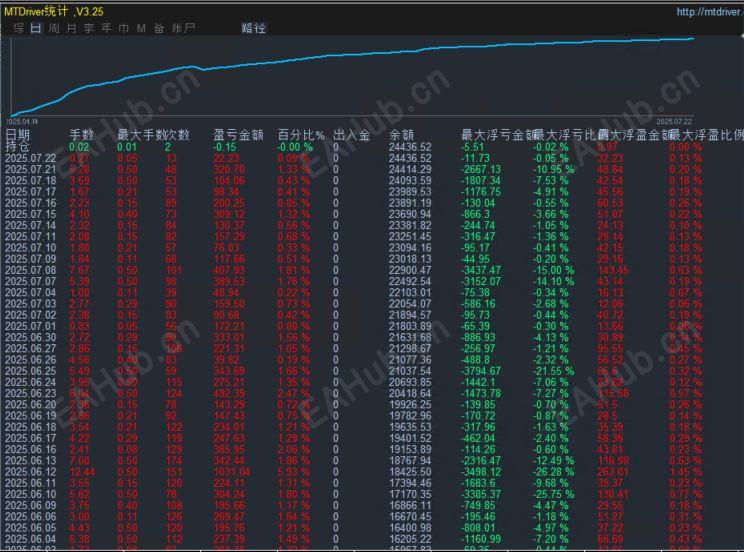Click balance value 18425.50
The width and height of the screenshot is (744, 552).
coord(410,472)
